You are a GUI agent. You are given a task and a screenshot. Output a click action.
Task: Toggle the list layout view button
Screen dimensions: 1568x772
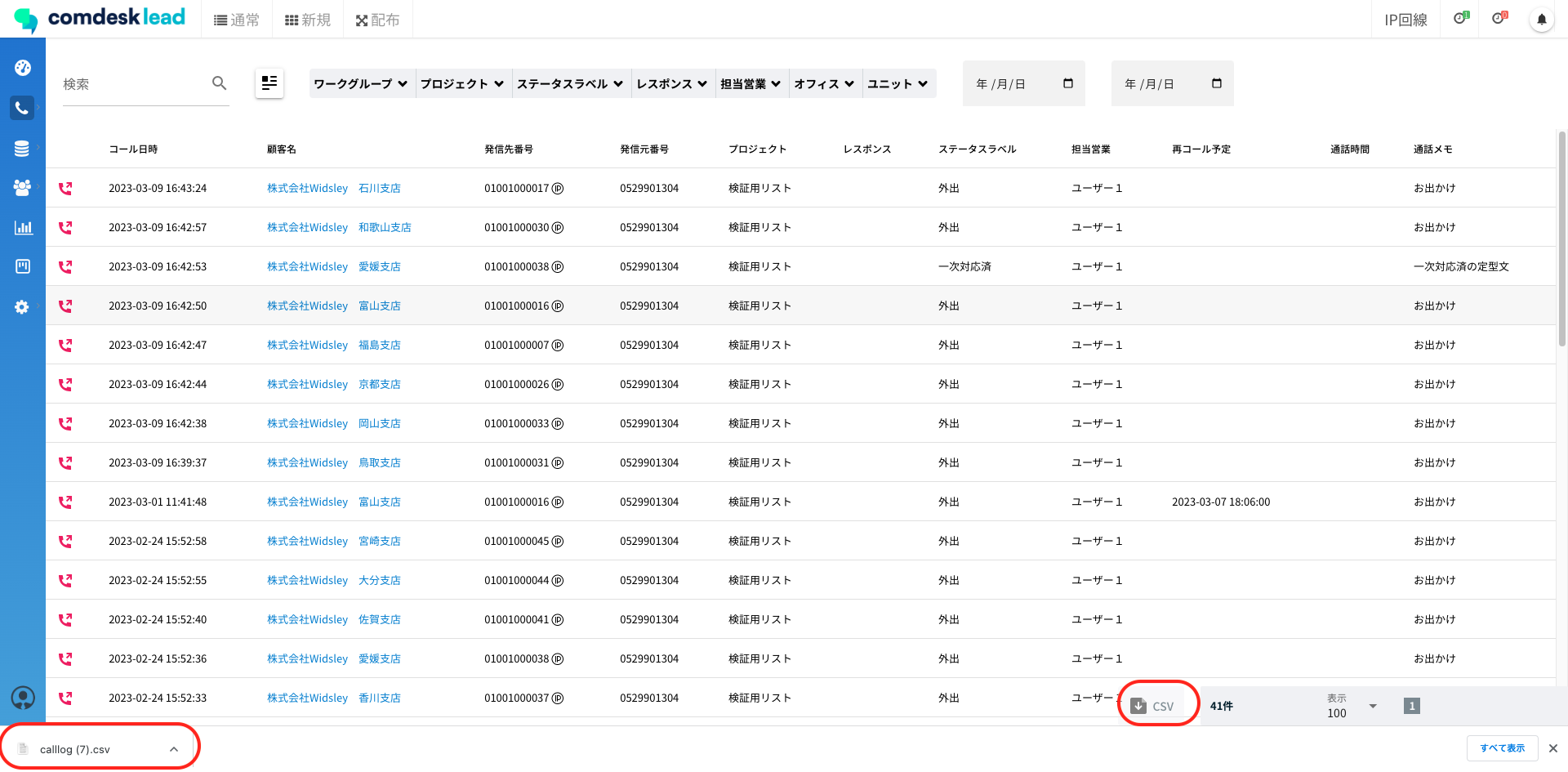pos(269,83)
